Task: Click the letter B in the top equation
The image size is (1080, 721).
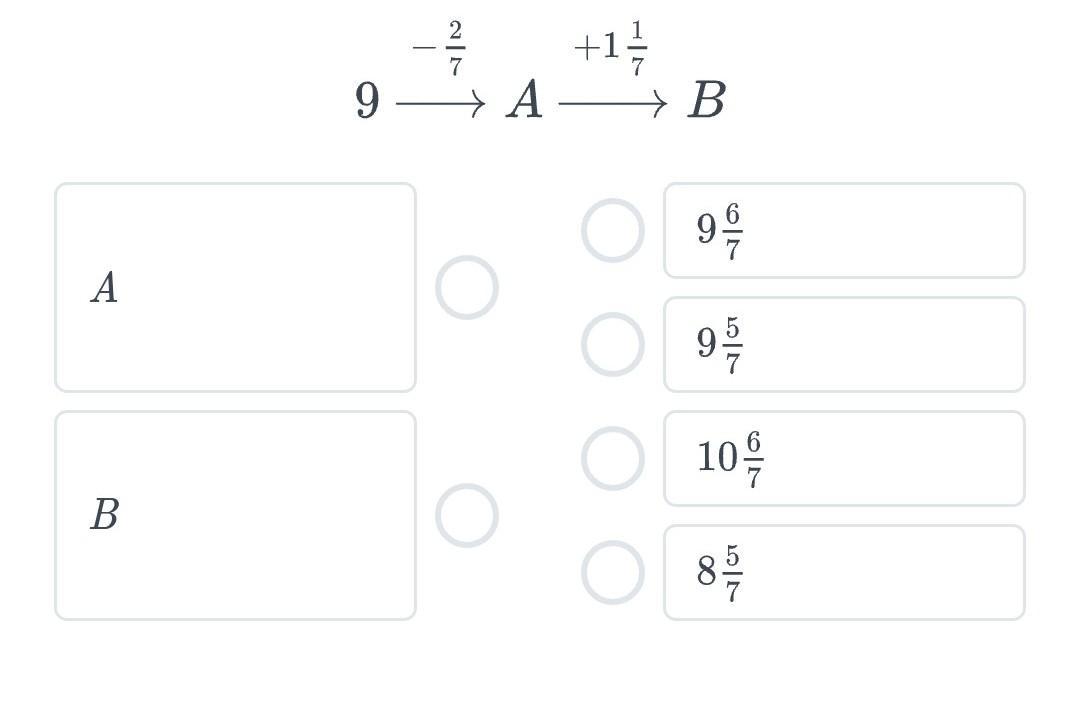Action: tap(707, 100)
